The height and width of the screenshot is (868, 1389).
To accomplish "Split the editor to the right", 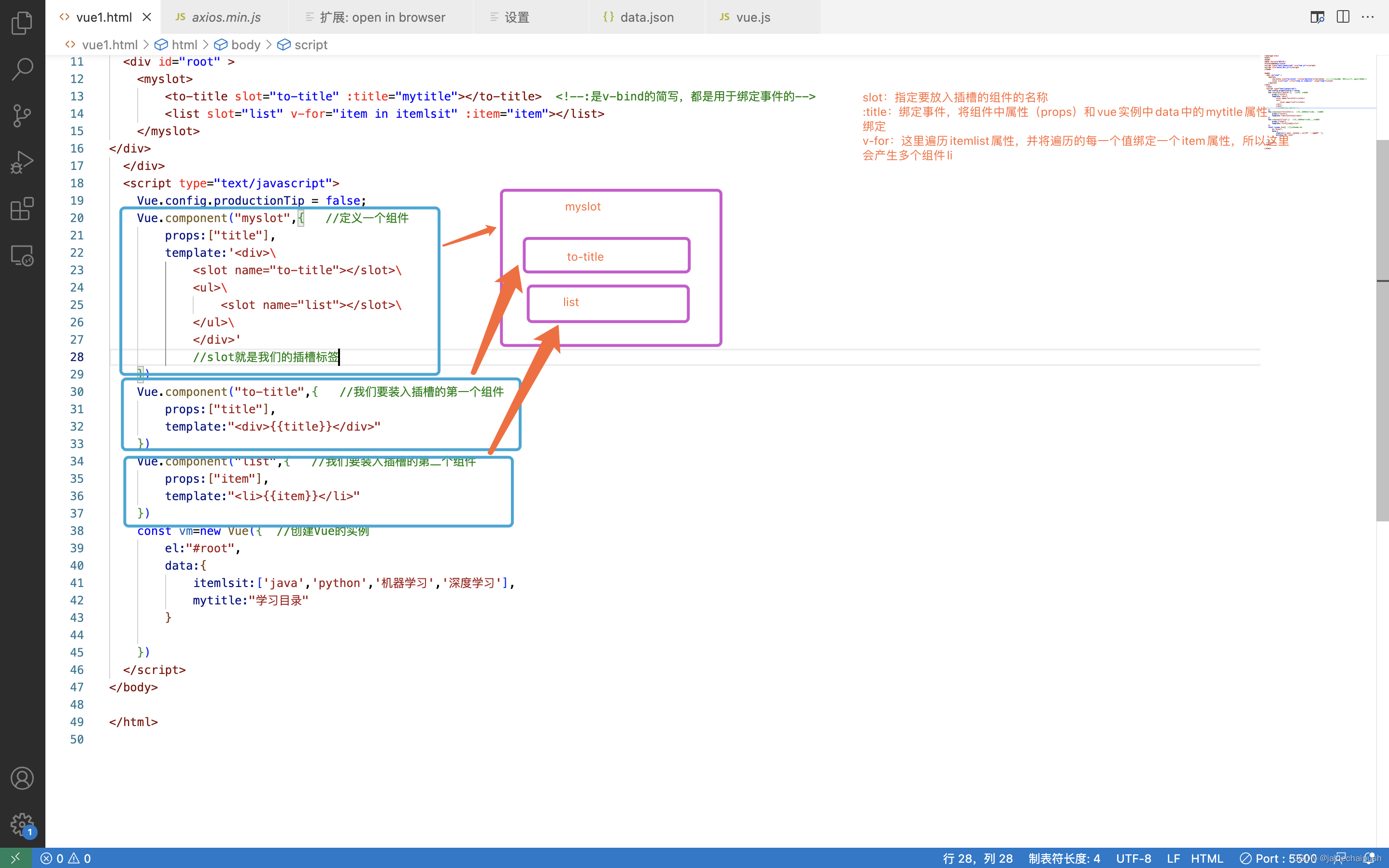I will pyautogui.click(x=1343, y=17).
